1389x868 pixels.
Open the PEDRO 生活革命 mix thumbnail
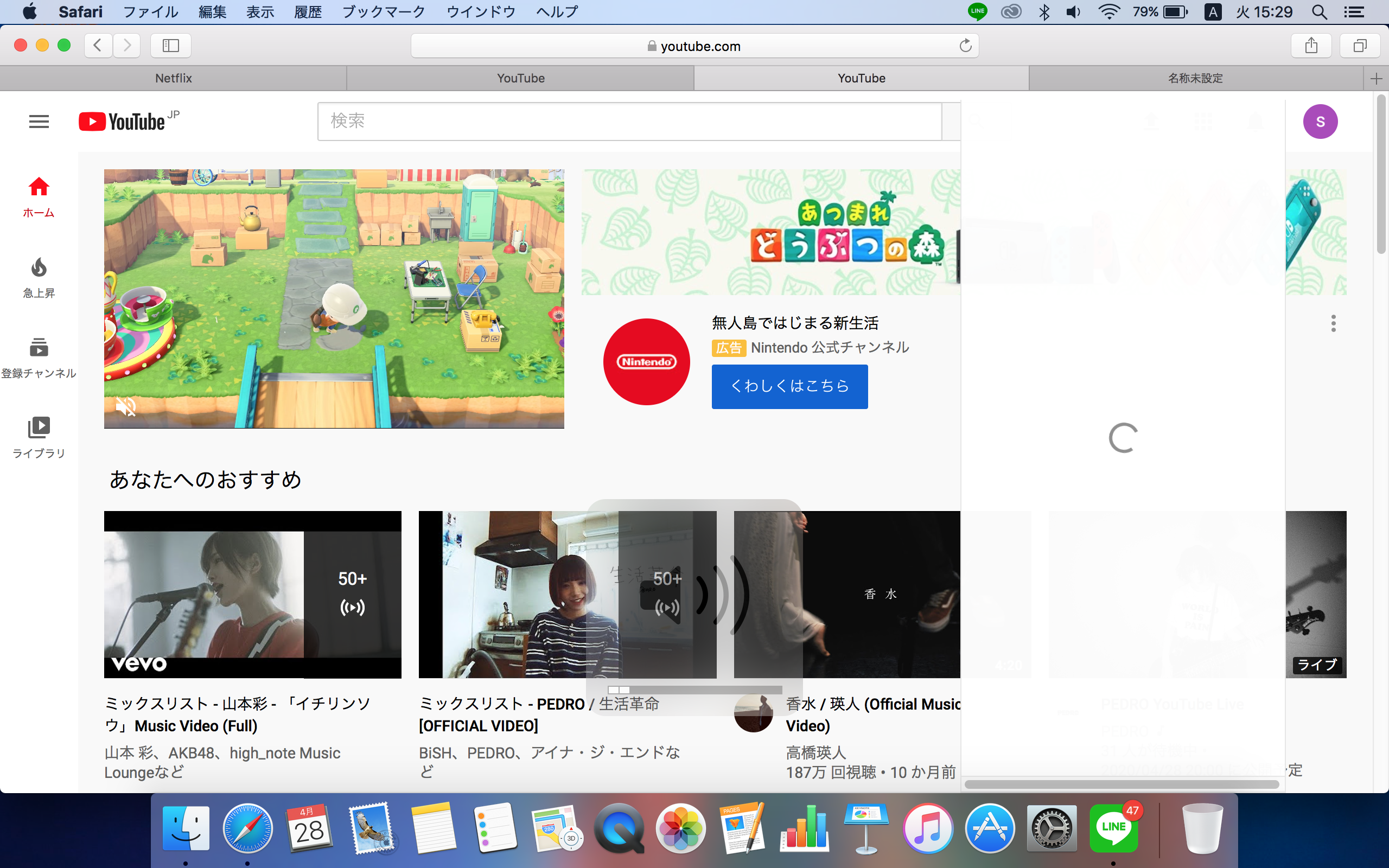click(x=568, y=594)
